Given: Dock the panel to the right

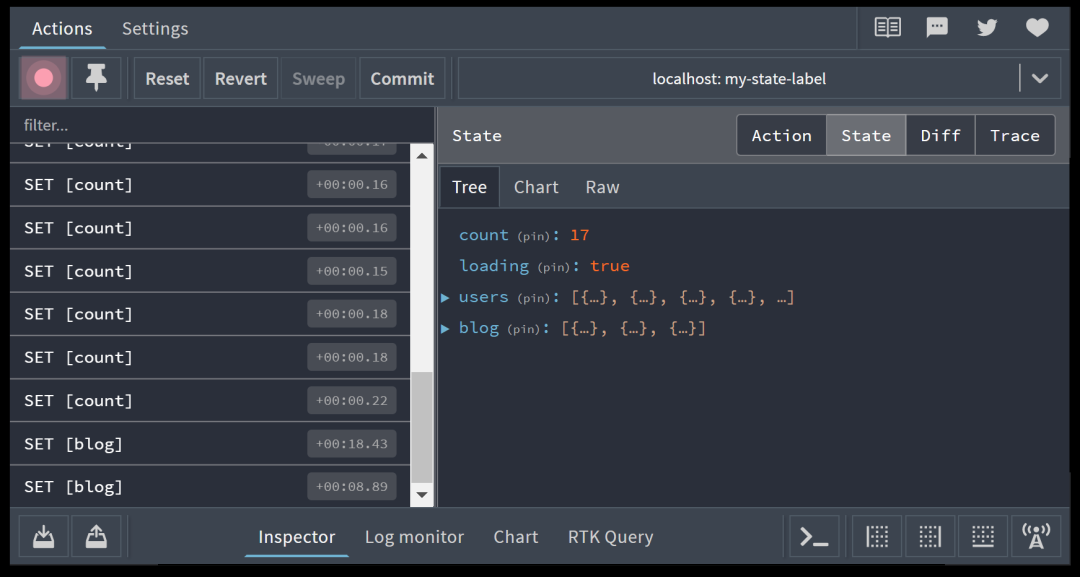Looking at the screenshot, I should pyautogui.click(x=930, y=536).
